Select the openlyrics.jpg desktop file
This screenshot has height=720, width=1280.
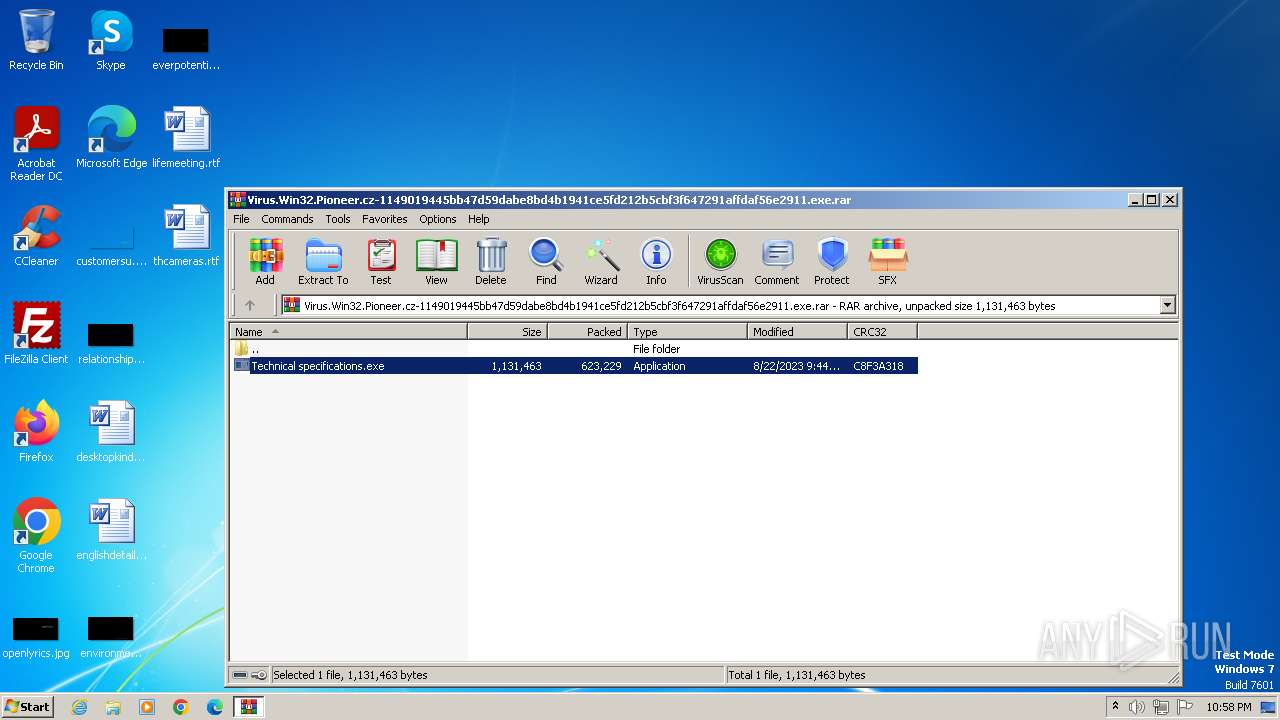(36, 638)
